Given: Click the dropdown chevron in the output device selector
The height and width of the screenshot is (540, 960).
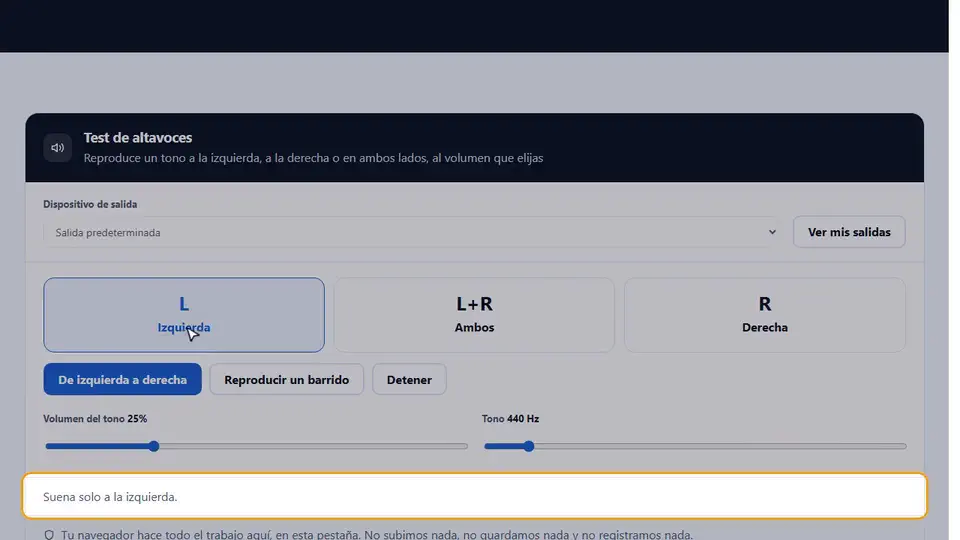Looking at the screenshot, I should point(772,232).
